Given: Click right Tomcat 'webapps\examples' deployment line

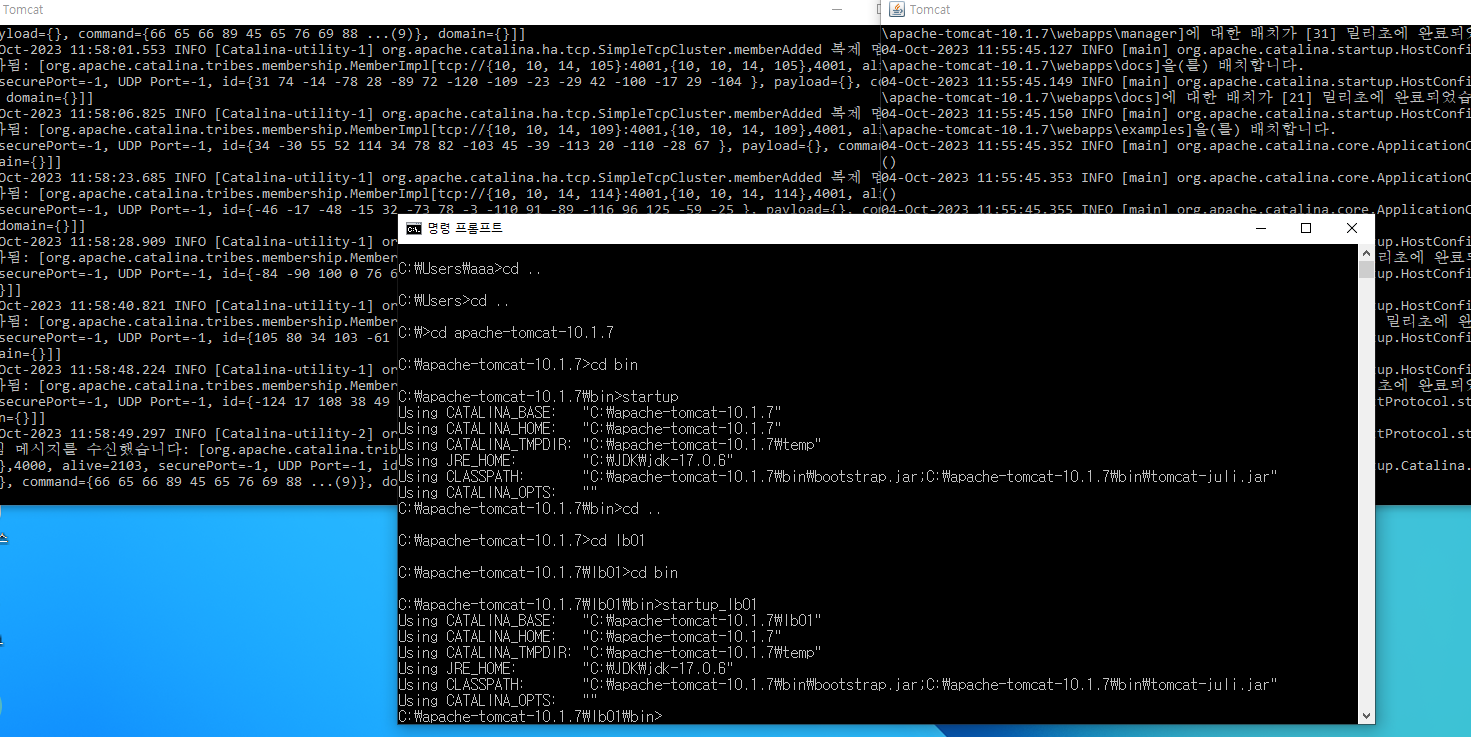Looking at the screenshot, I should click(1108, 129).
